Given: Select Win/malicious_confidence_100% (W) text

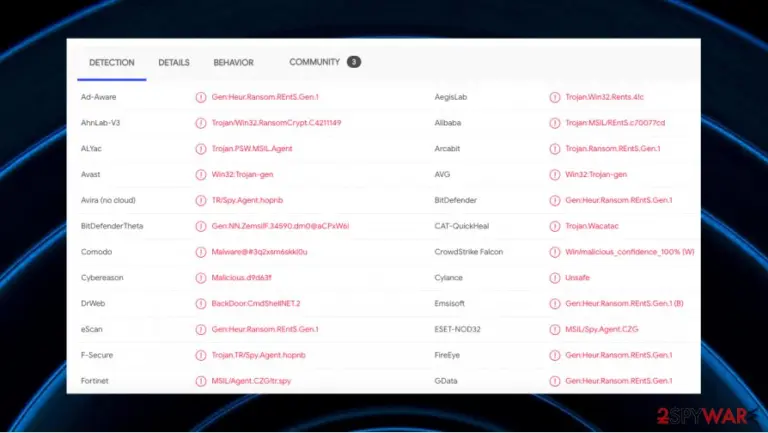Looking at the screenshot, I should pos(630,252).
